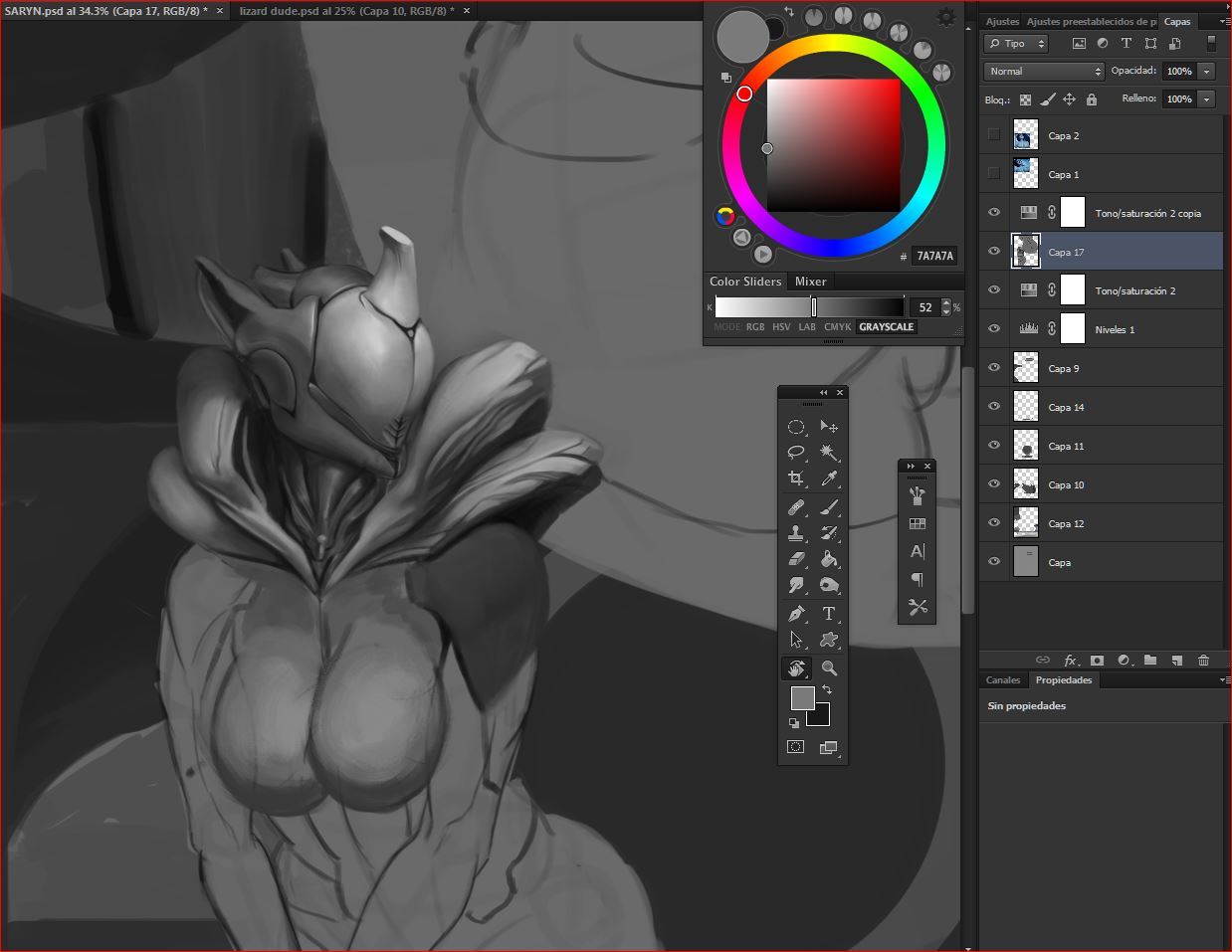
Task: Select the Sponge tool
Action: (x=828, y=586)
